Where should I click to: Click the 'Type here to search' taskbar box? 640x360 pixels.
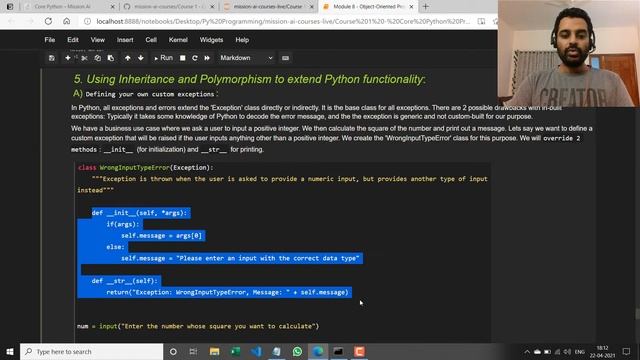[91, 351]
